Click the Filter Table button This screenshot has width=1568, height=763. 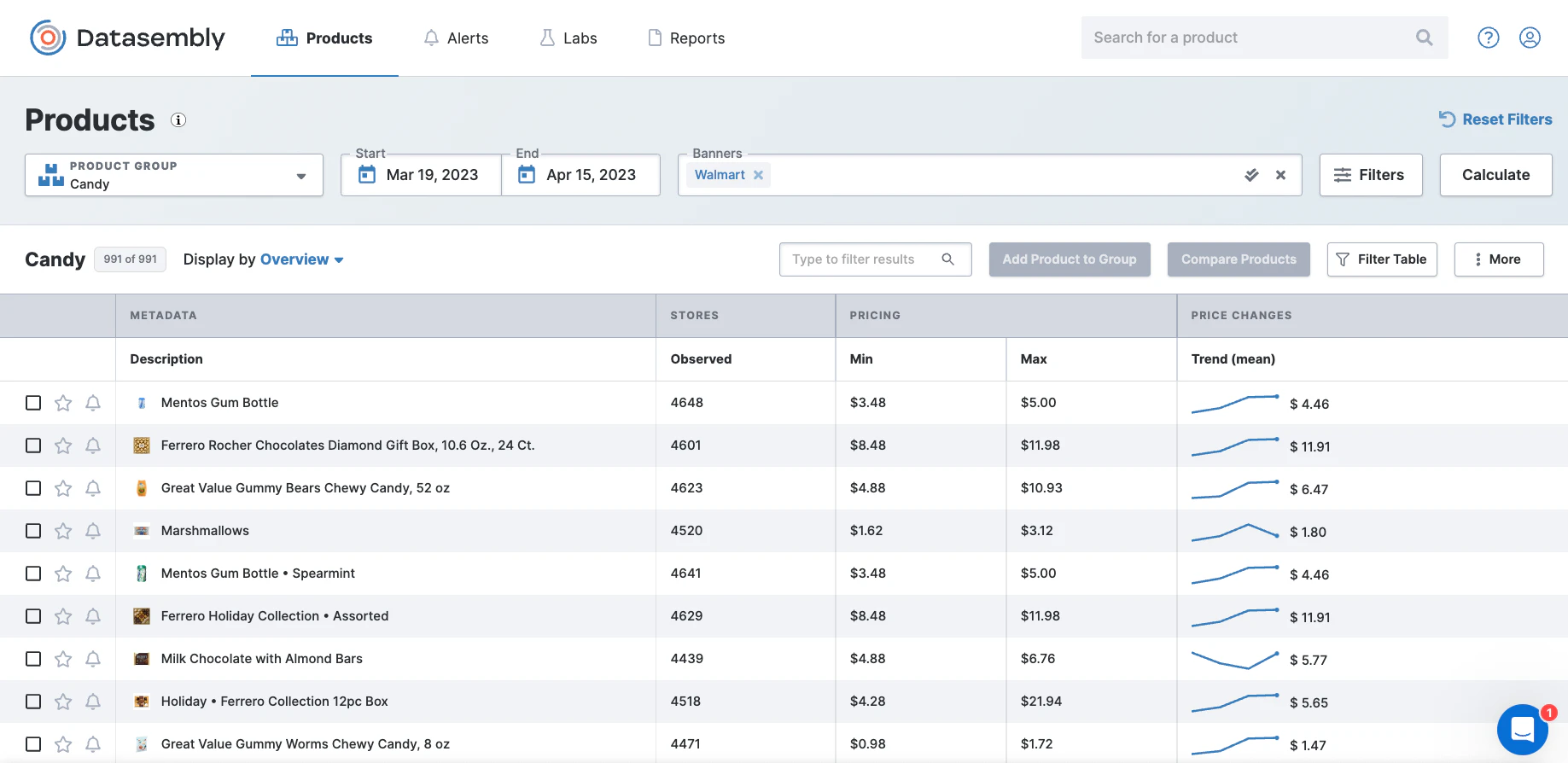pyautogui.click(x=1382, y=259)
